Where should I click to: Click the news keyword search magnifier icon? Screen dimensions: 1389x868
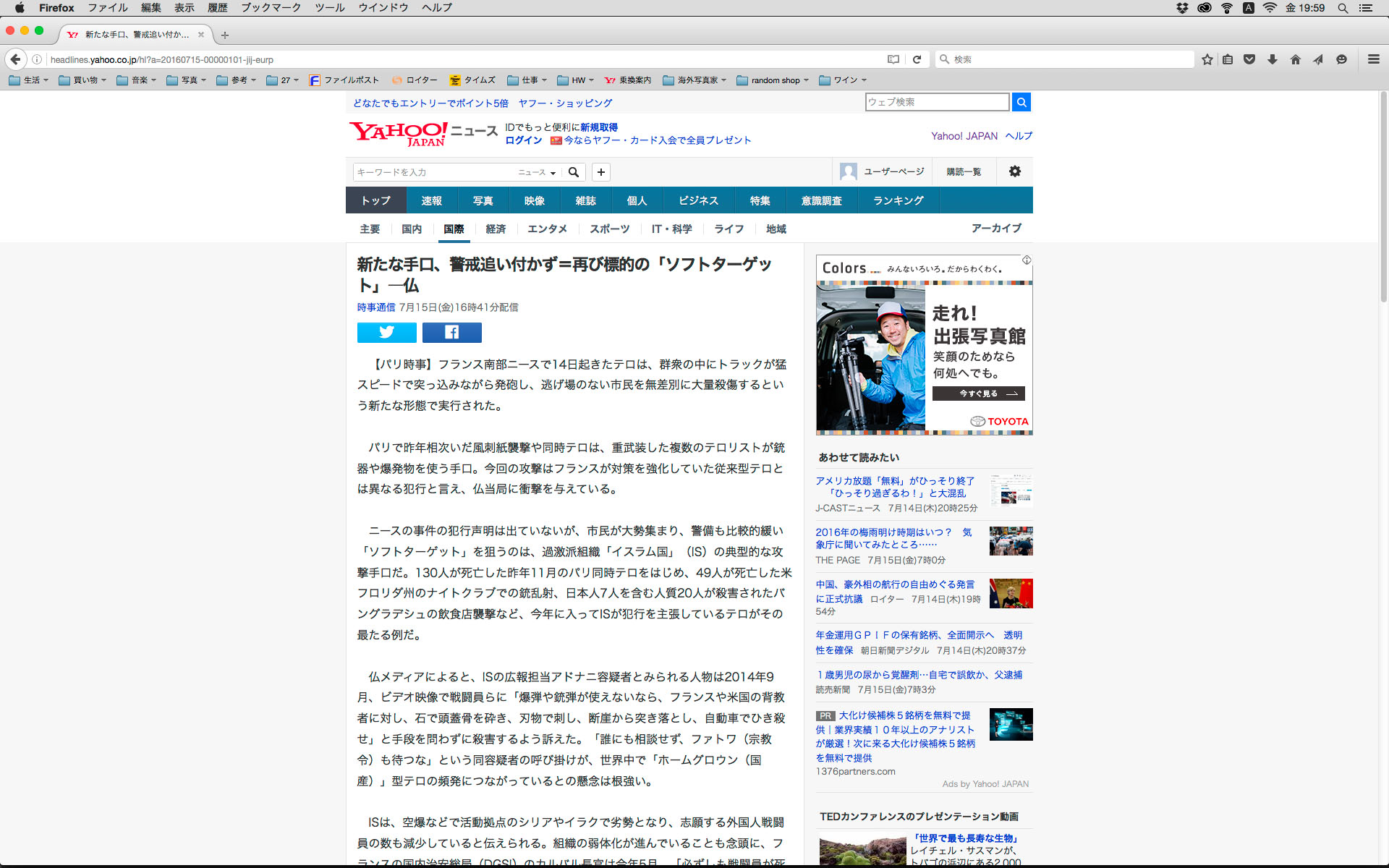pyautogui.click(x=574, y=172)
